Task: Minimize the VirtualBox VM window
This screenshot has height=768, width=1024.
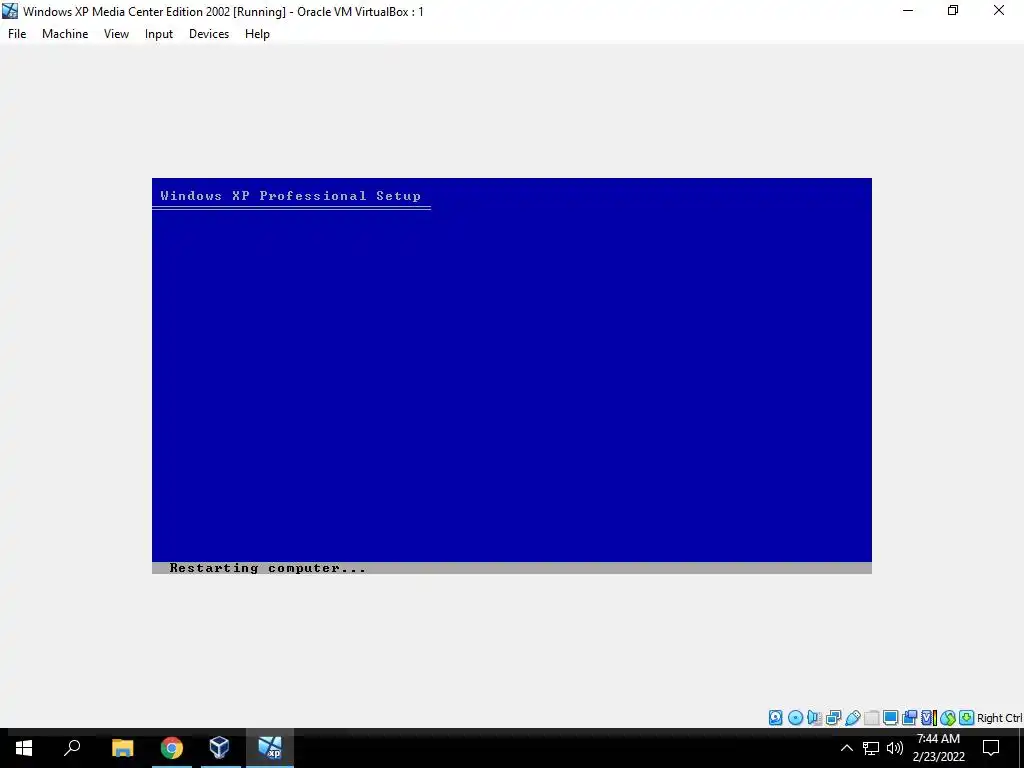Action: click(x=908, y=11)
